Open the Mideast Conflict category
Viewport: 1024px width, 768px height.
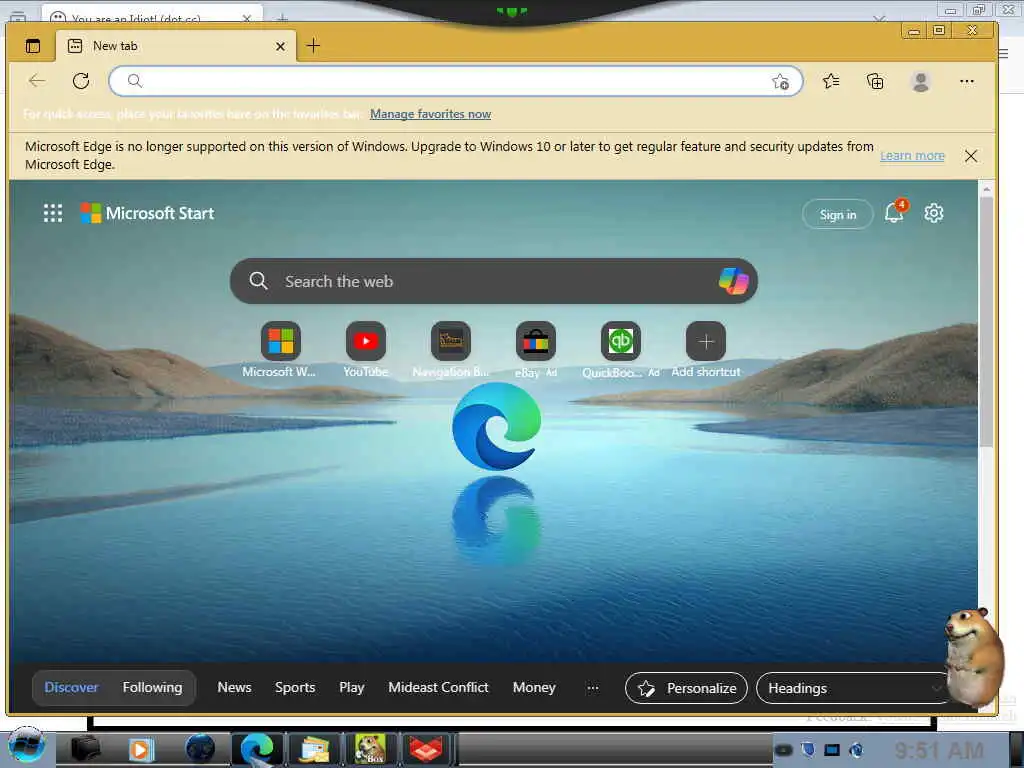coord(438,688)
